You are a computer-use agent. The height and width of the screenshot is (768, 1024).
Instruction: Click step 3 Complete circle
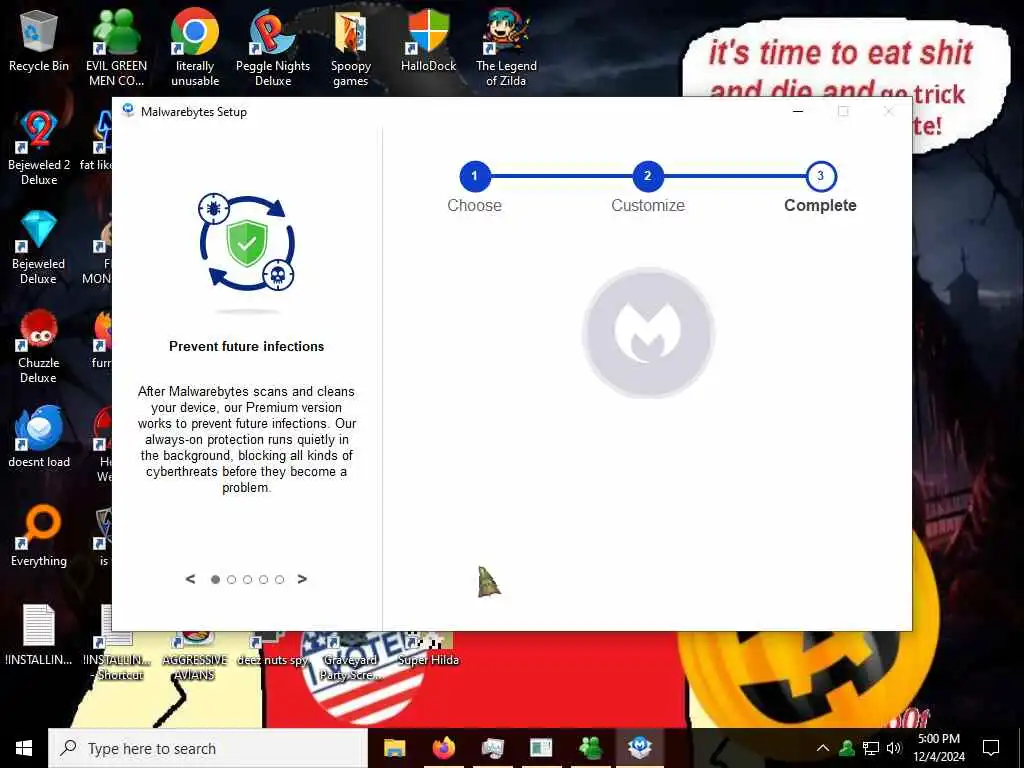(821, 176)
